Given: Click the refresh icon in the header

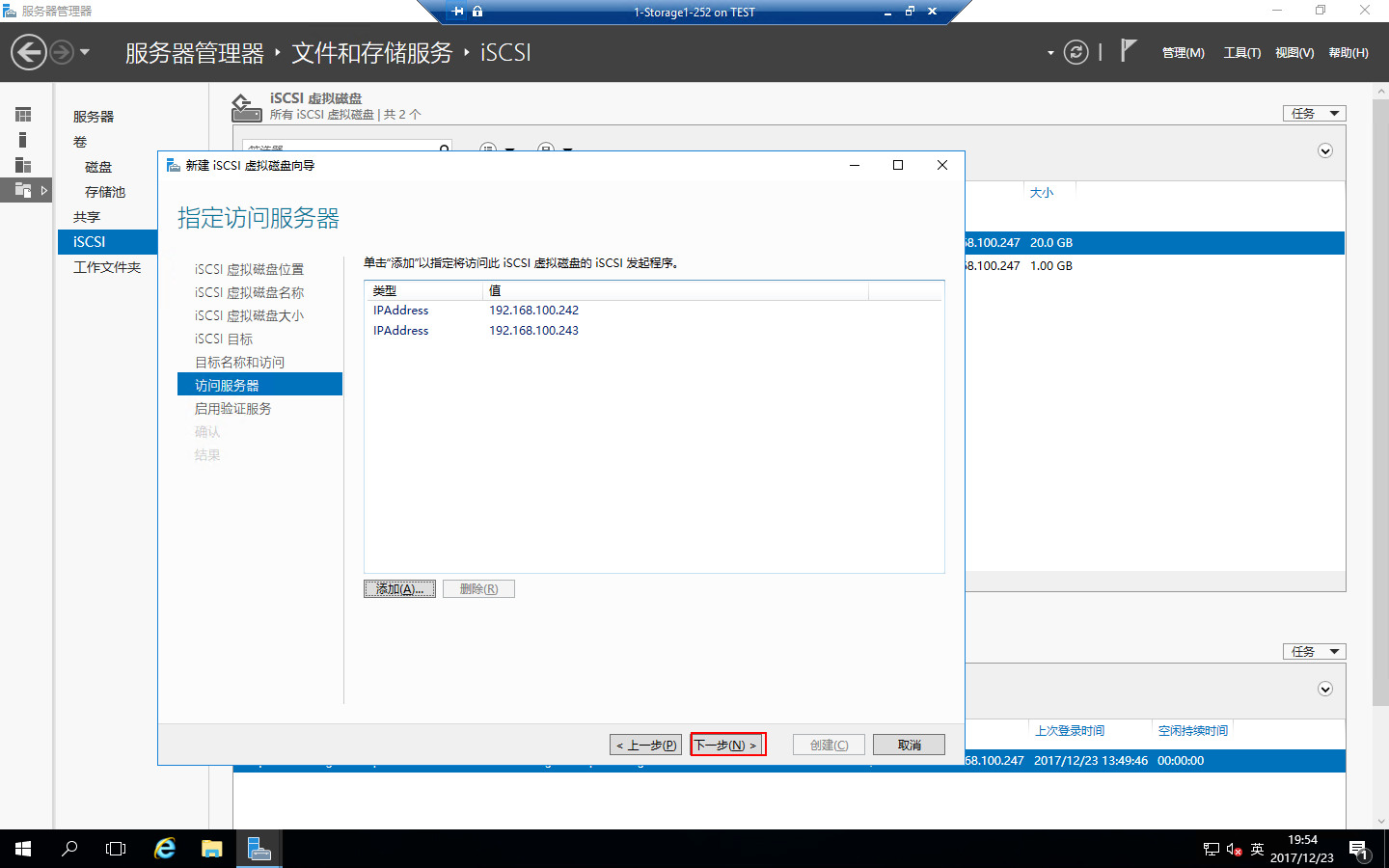Looking at the screenshot, I should click(x=1076, y=52).
